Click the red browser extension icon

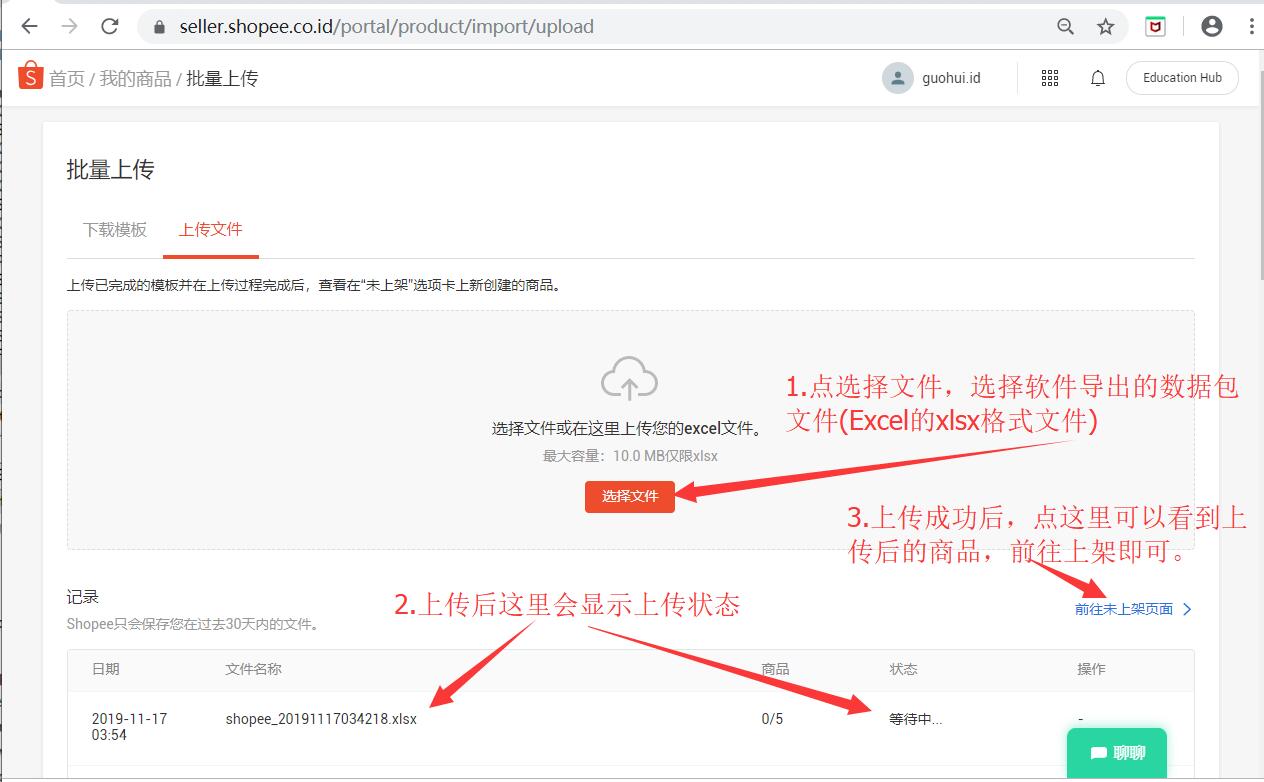[1156, 27]
